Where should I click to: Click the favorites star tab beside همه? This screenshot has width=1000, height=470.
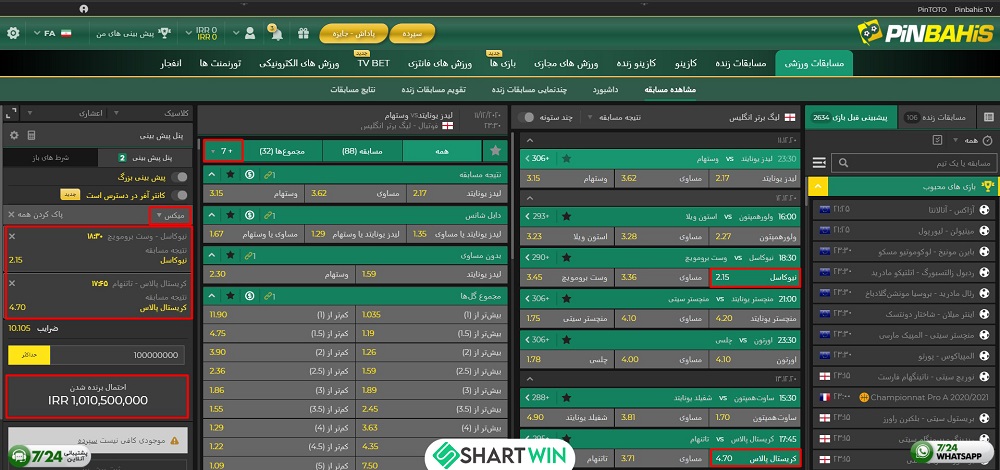tap(495, 151)
